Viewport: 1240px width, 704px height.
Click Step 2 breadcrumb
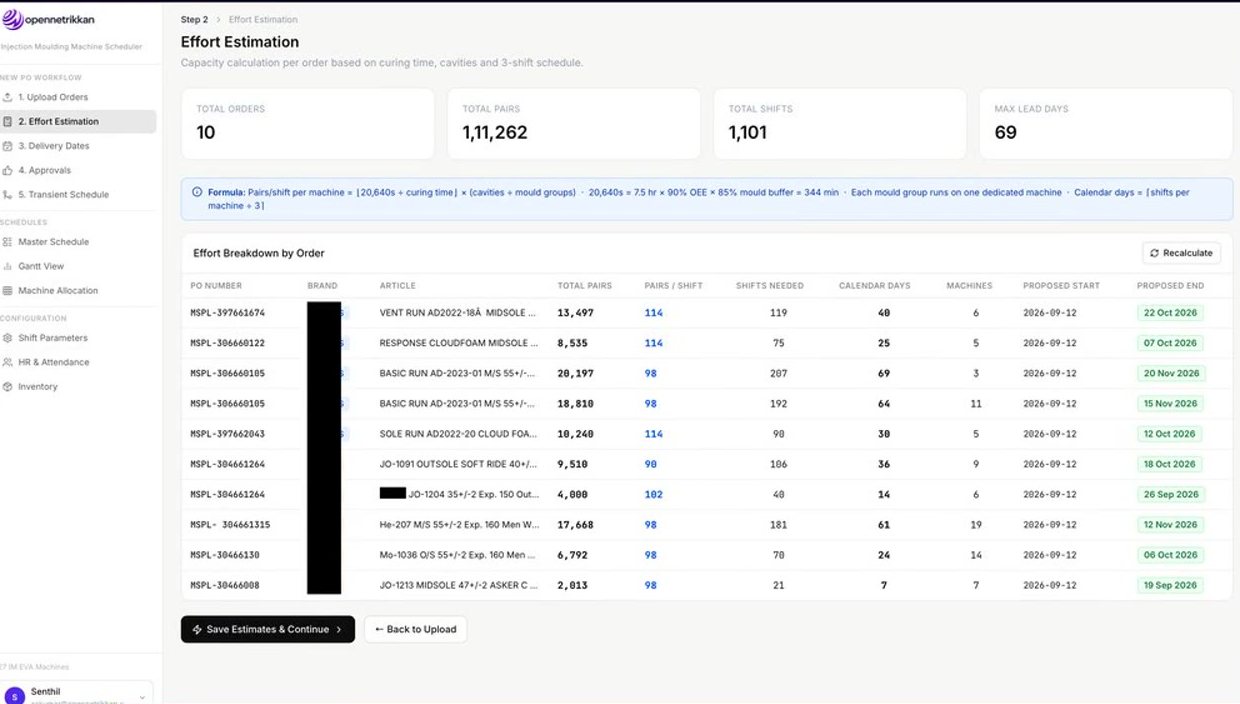[x=194, y=19]
